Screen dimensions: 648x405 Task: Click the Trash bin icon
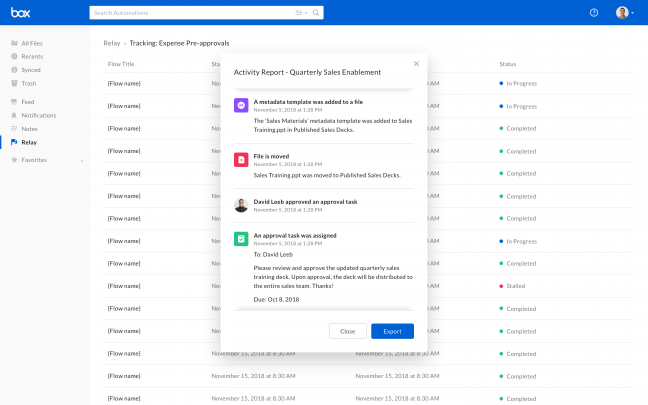(14, 83)
